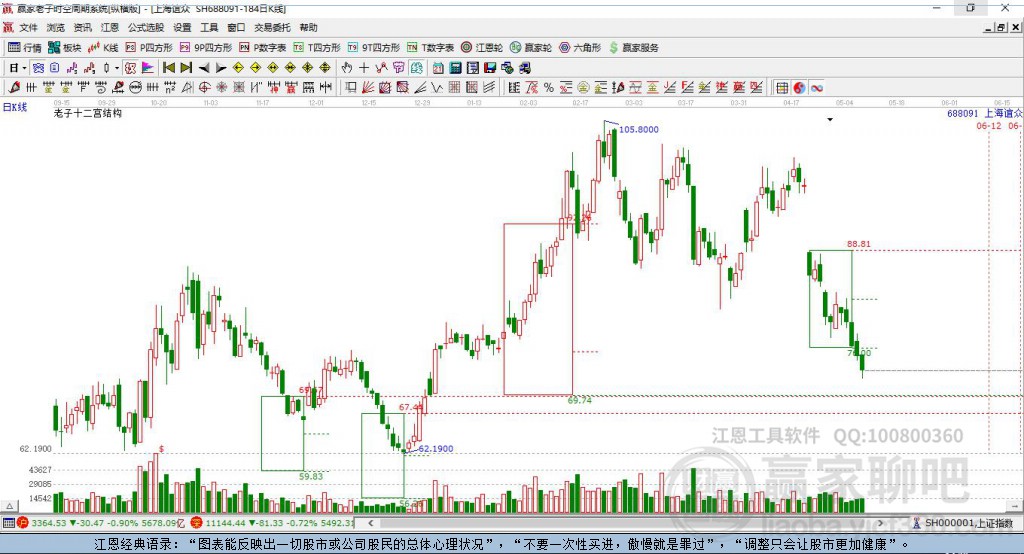Open the 公式选股 menu
1024x554 pixels.
[146, 27]
